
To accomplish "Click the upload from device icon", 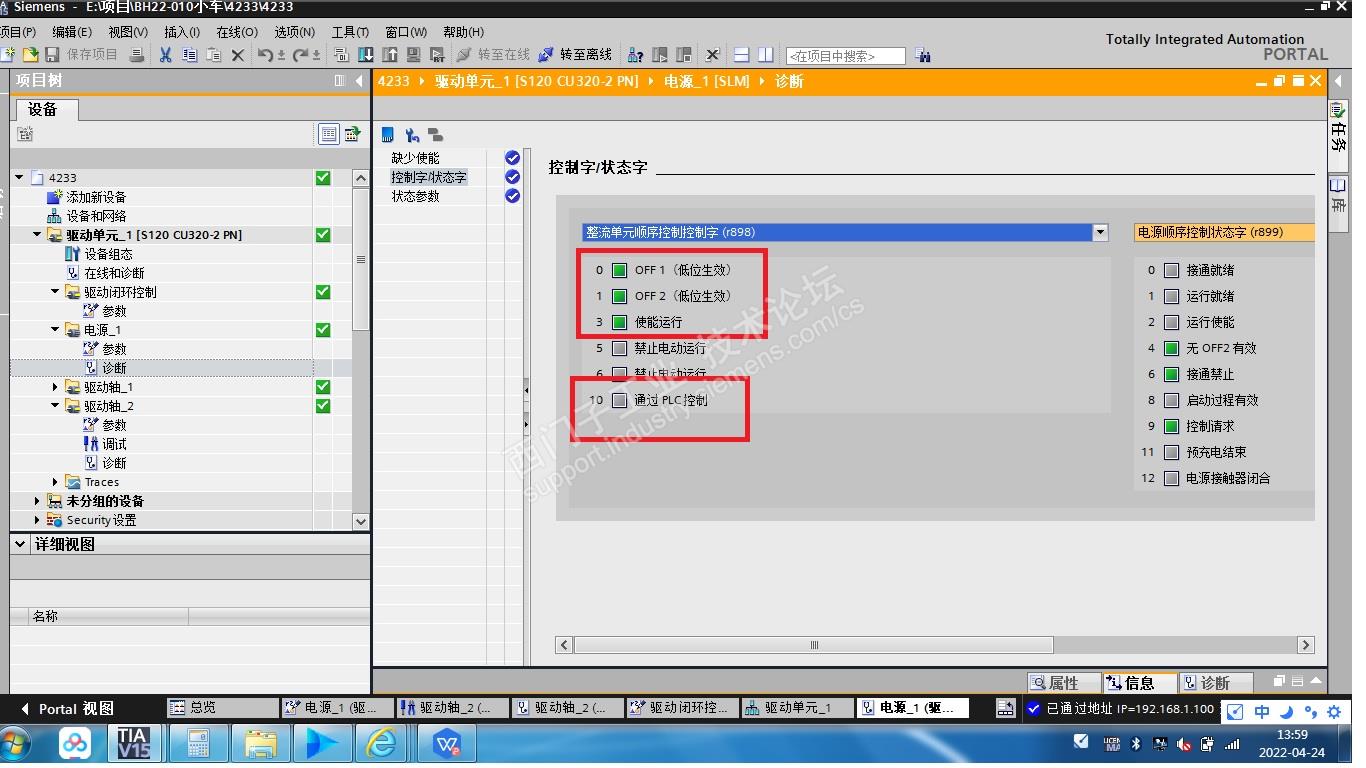I will click(390, 54).
